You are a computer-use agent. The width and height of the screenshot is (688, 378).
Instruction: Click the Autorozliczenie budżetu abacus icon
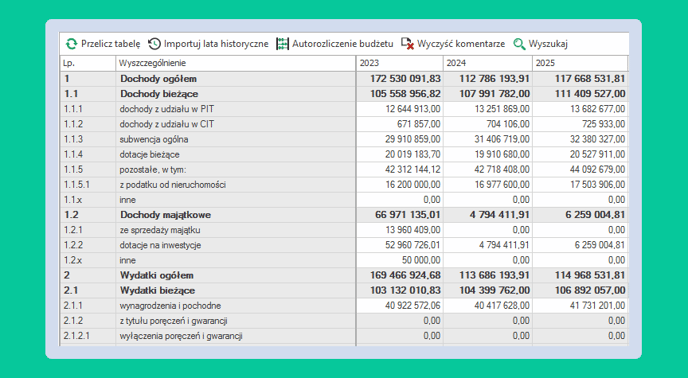tap(283, 44)
